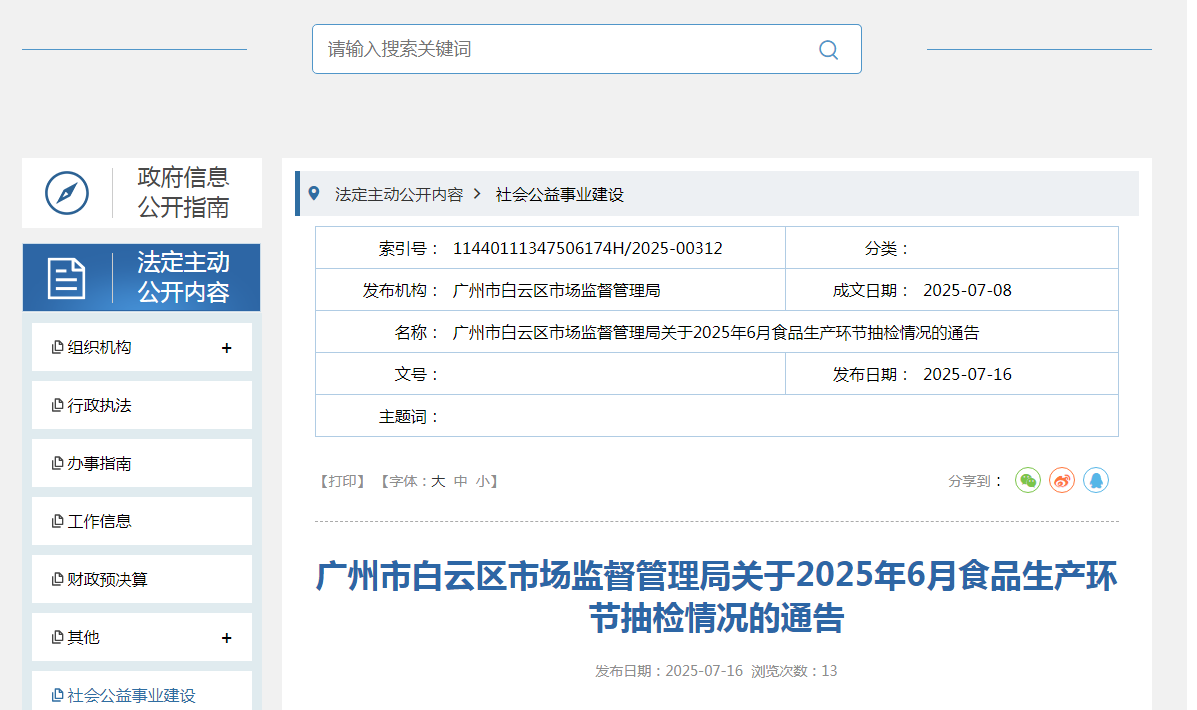The height and width of the screenshot is (710, 1197).
Task: Open 工作信息 sidebar item
Action: pos(142,521)
